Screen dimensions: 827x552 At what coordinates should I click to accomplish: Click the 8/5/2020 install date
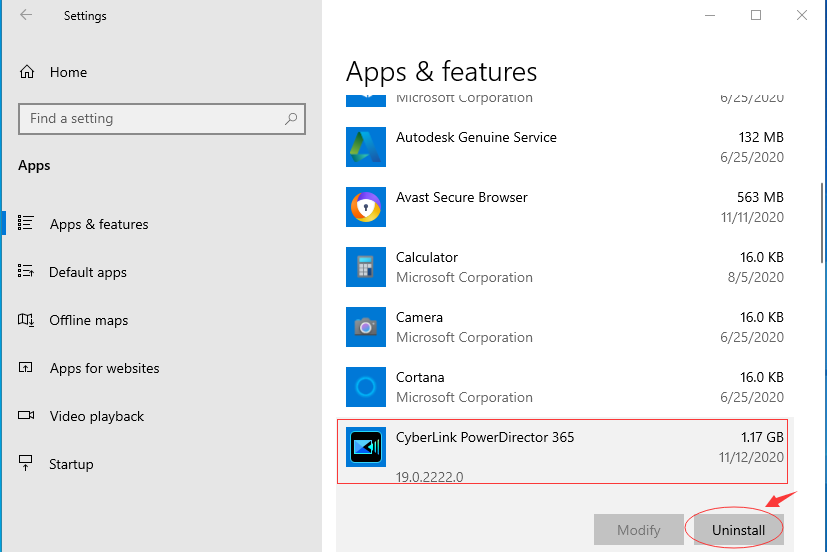[756, 277]
